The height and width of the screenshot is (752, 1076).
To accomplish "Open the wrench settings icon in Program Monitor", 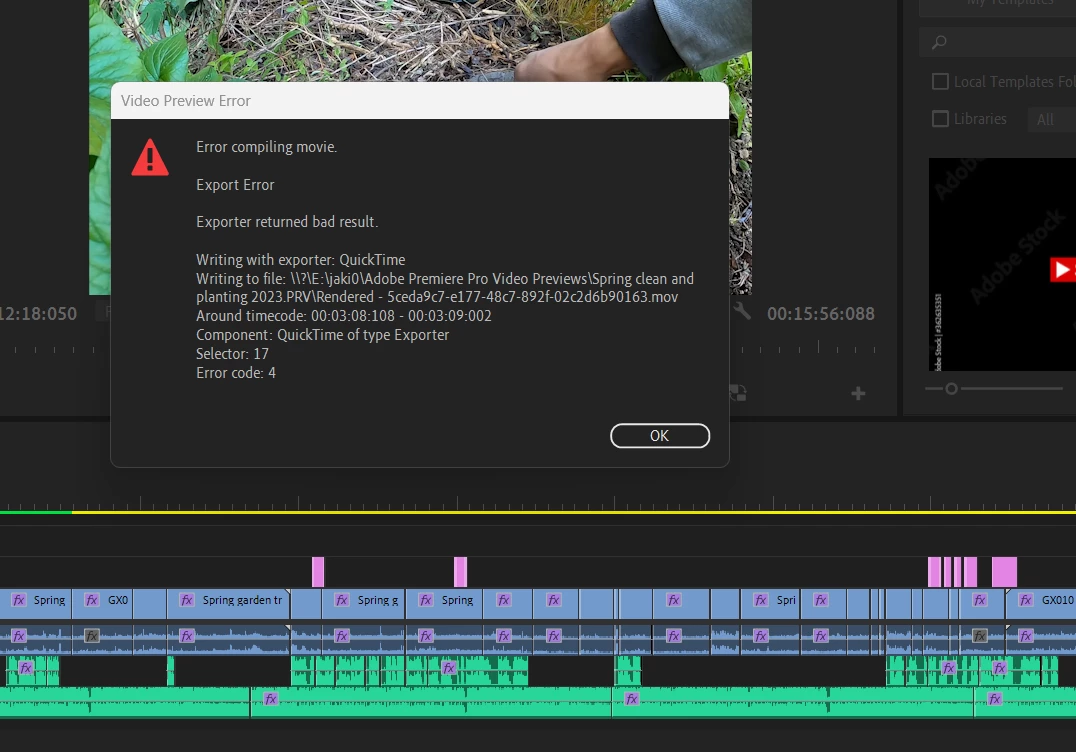I will [742, 311].
